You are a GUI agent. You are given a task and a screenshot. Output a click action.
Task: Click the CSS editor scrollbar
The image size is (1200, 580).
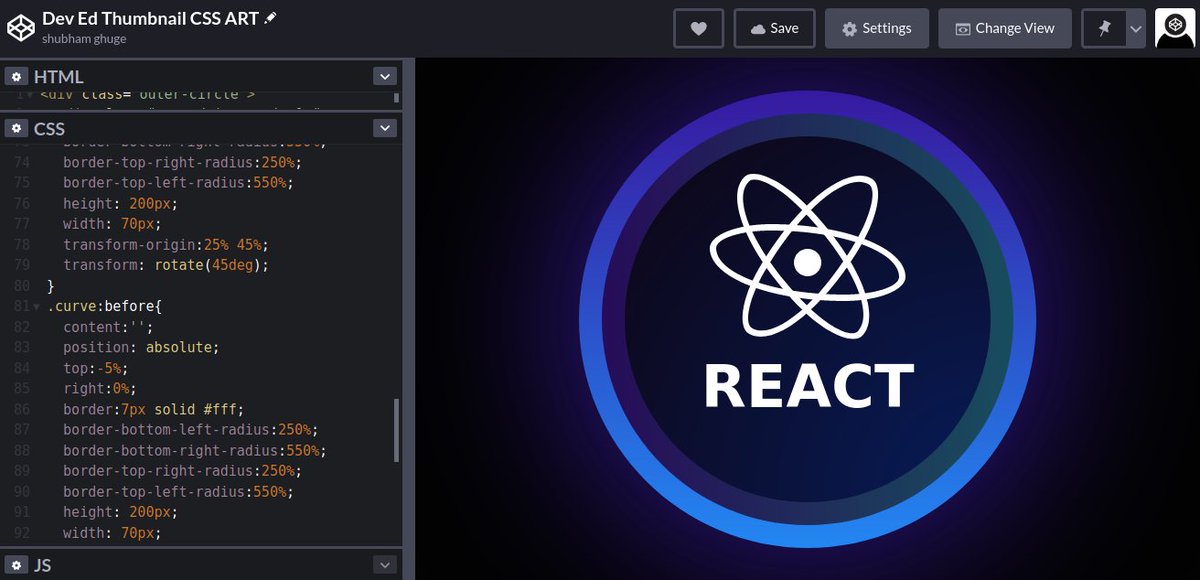click(396, 430)
